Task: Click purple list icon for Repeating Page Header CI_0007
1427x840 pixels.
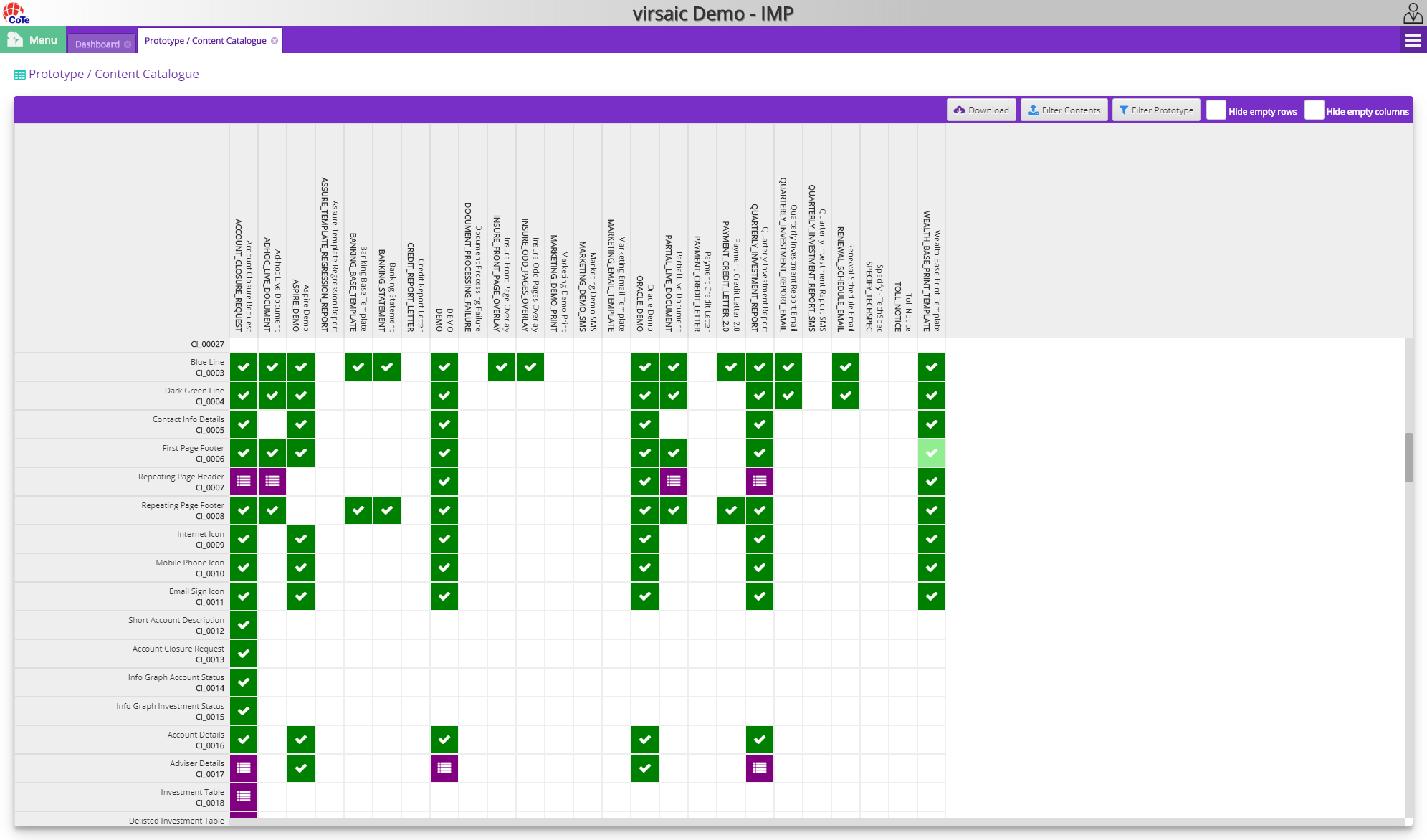Action: tap(244, 481)
